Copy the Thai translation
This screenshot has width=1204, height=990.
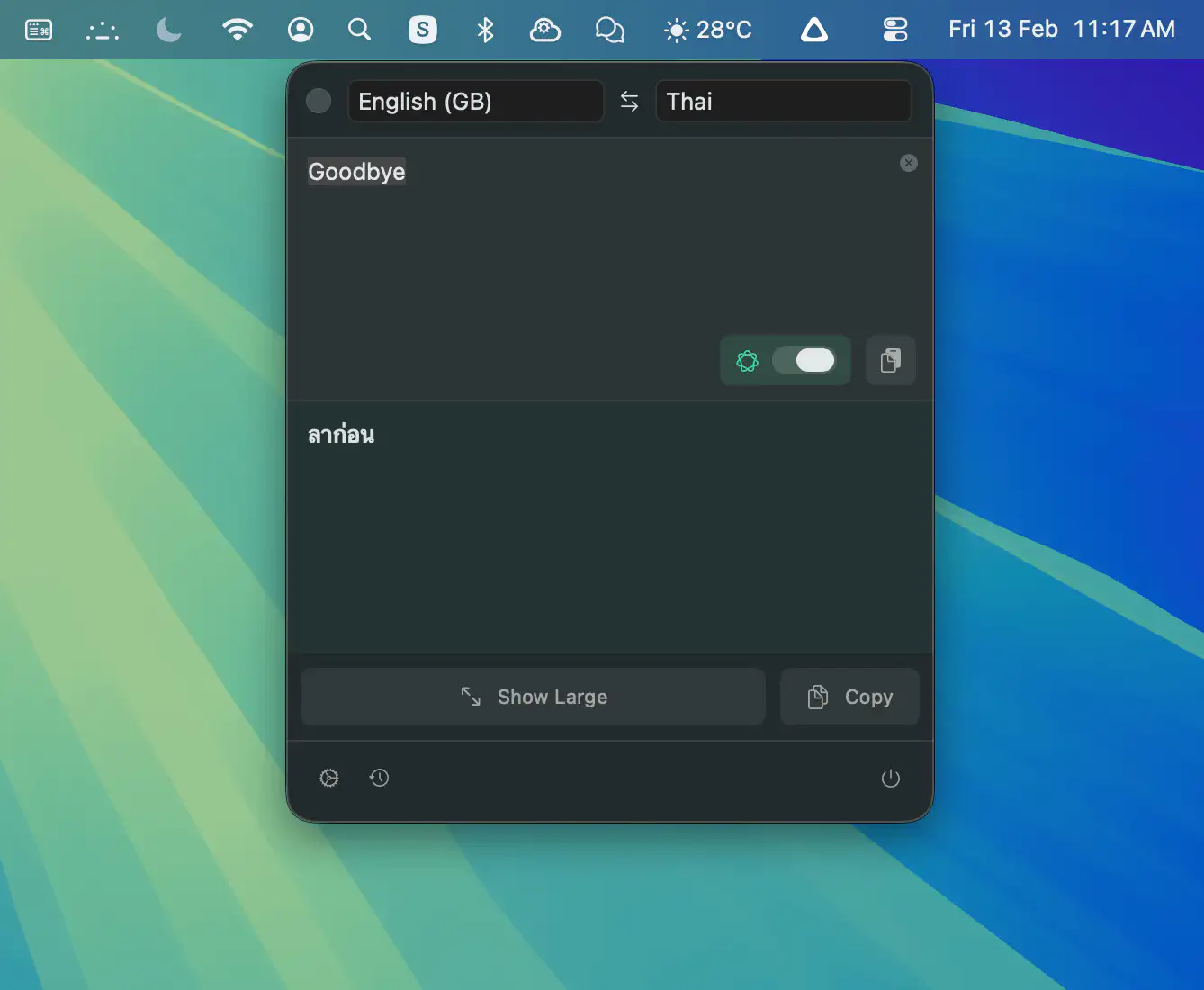pyautogui.click(x=849, y=697)
